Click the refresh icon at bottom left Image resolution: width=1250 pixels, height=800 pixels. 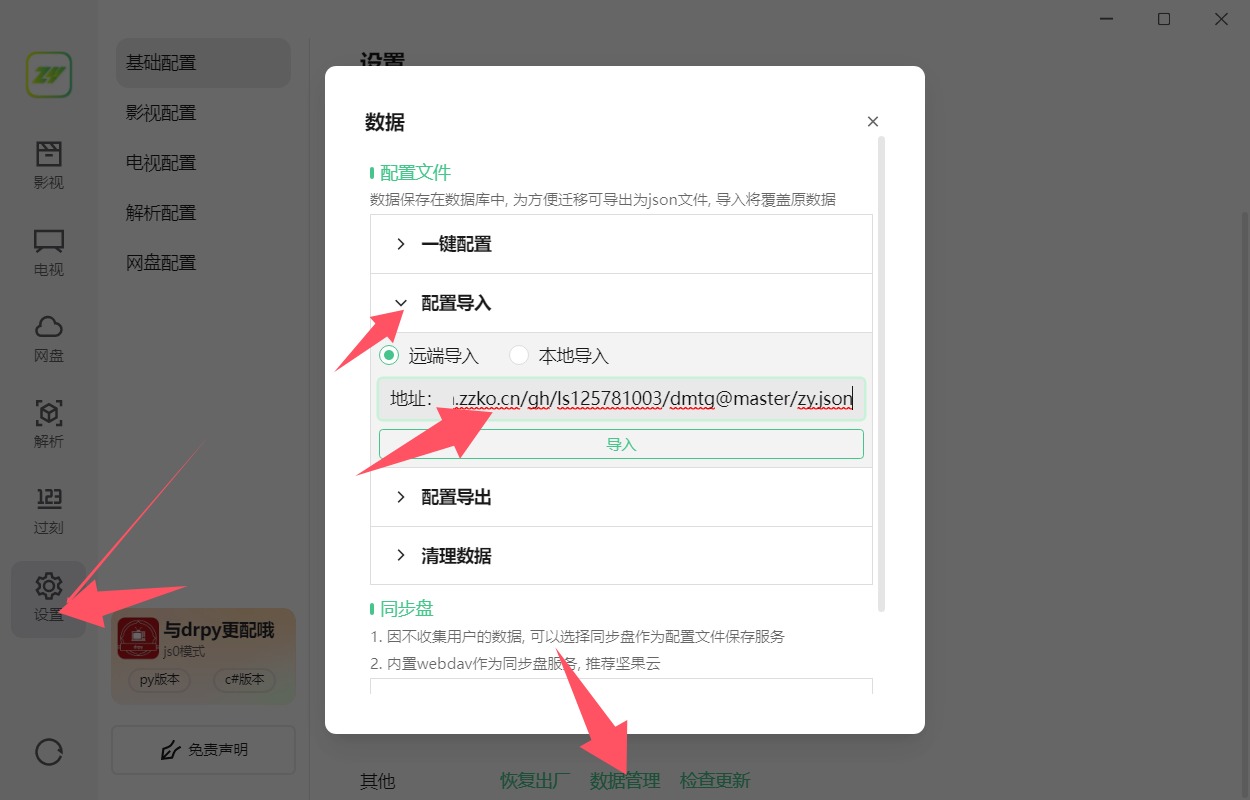click(x=48, y=751)
